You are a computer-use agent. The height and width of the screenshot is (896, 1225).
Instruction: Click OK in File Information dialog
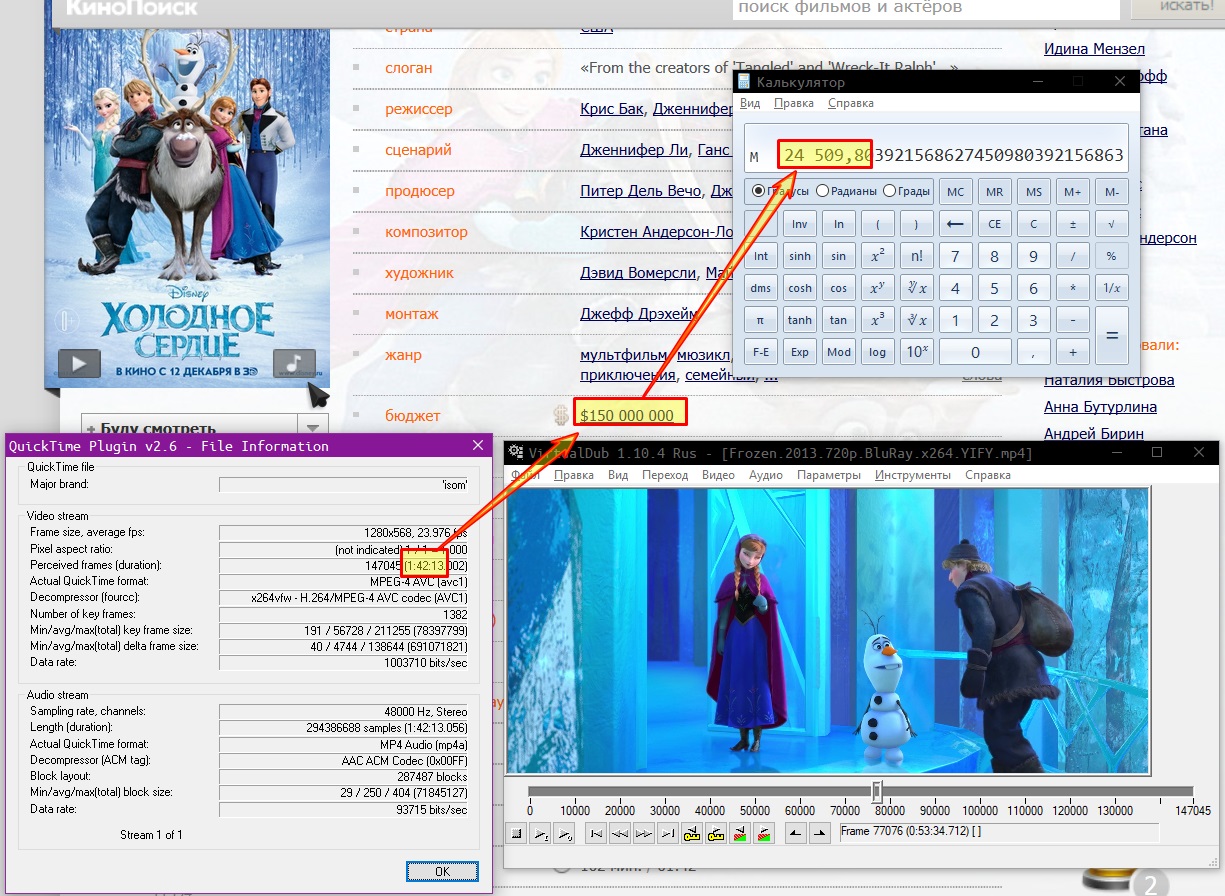pos(442,872)
